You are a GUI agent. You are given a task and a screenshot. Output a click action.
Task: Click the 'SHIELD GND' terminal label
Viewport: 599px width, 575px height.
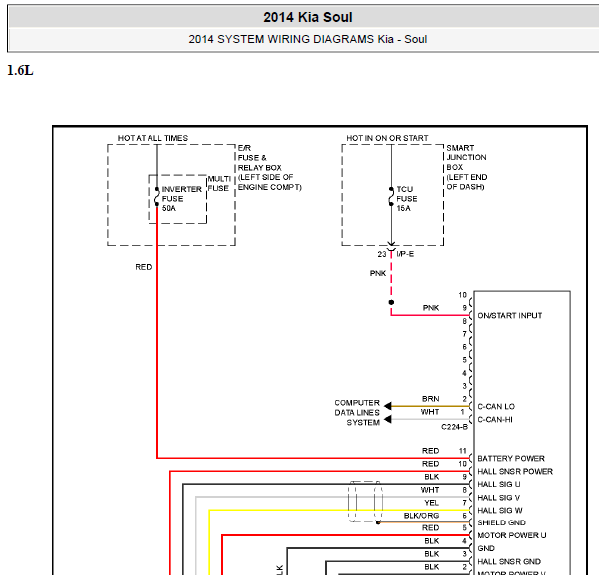pos(501,523)
